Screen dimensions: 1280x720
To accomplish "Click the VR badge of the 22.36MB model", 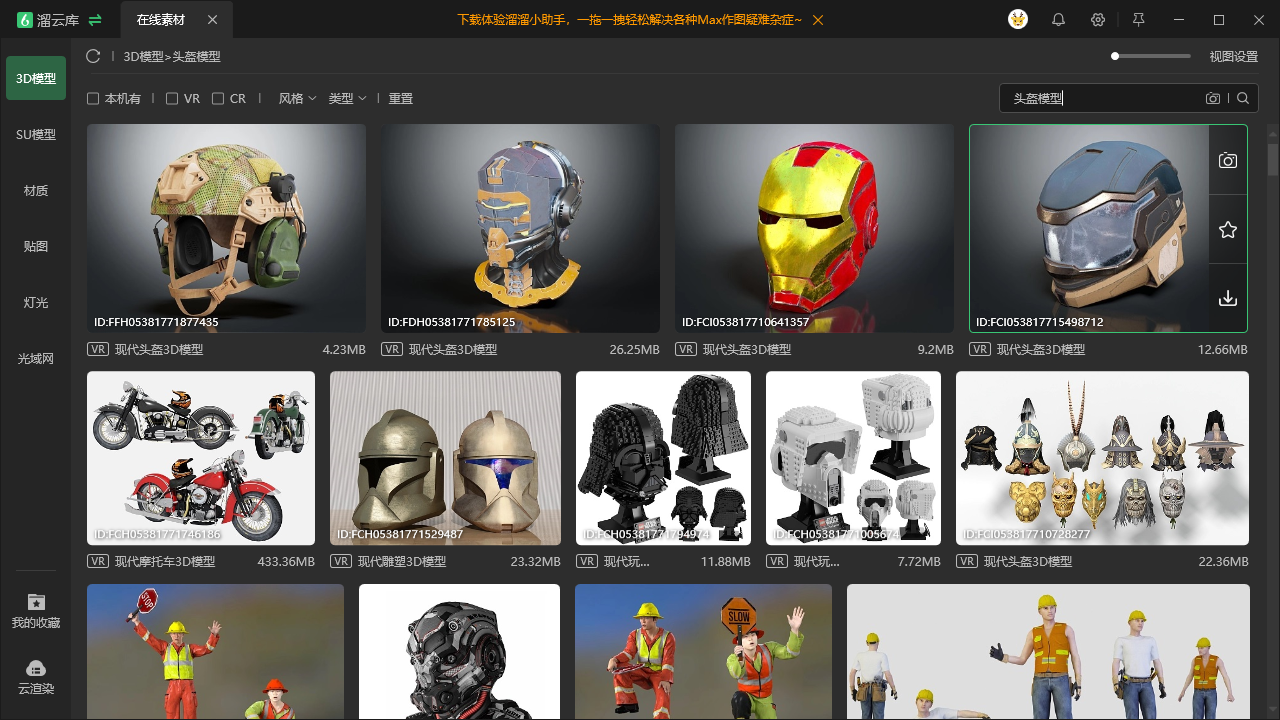I will [967, 562].
